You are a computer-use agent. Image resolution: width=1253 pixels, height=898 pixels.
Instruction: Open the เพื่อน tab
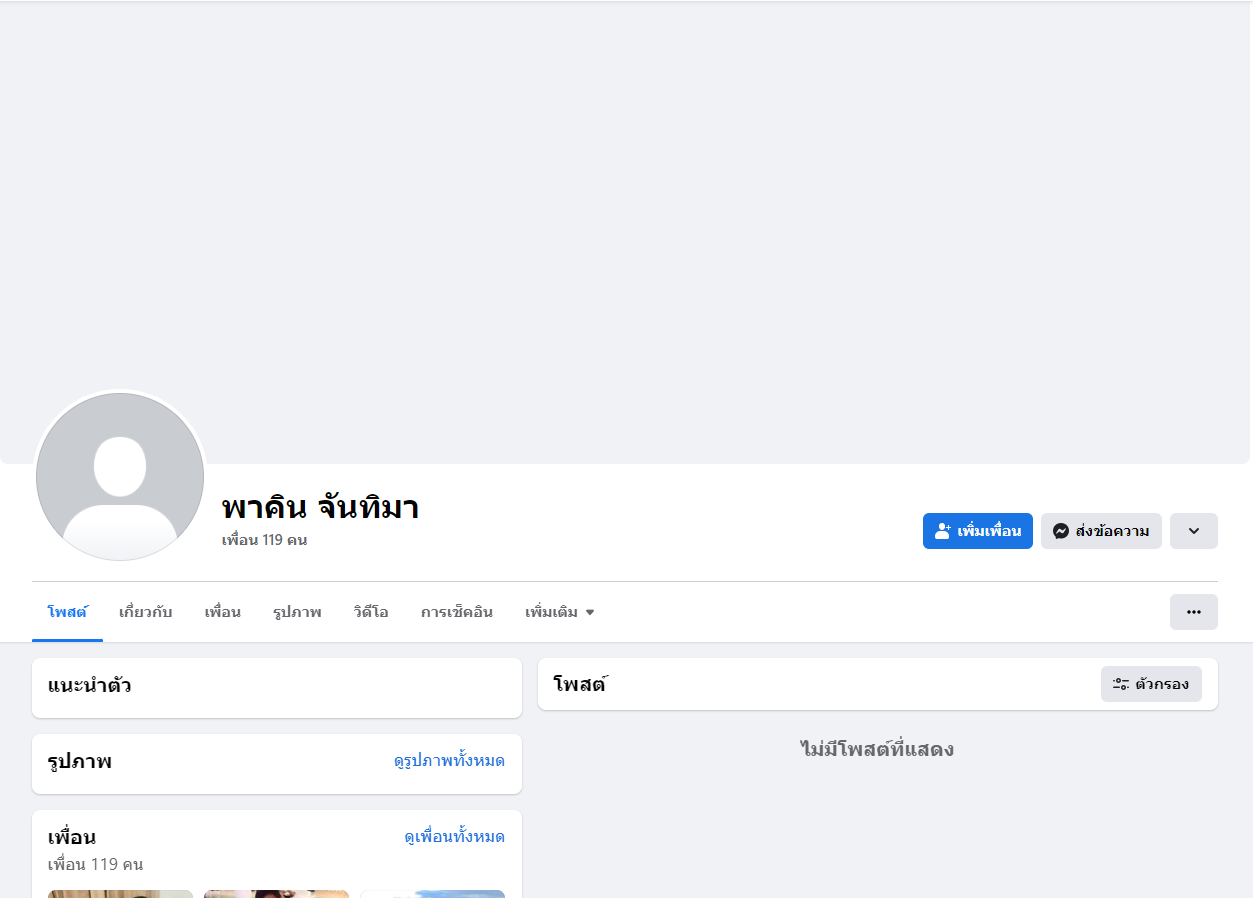point(223,612)
